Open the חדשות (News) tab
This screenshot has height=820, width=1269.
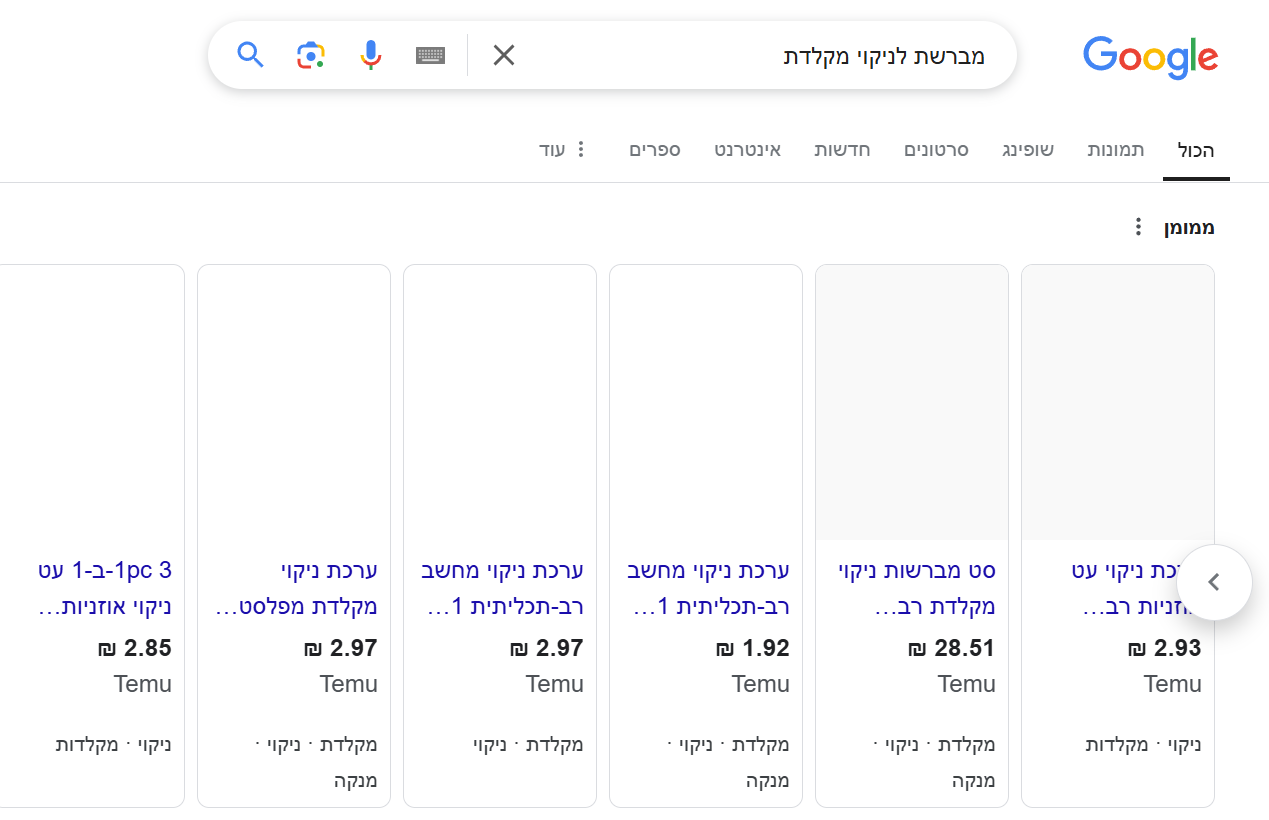[842, 149]
